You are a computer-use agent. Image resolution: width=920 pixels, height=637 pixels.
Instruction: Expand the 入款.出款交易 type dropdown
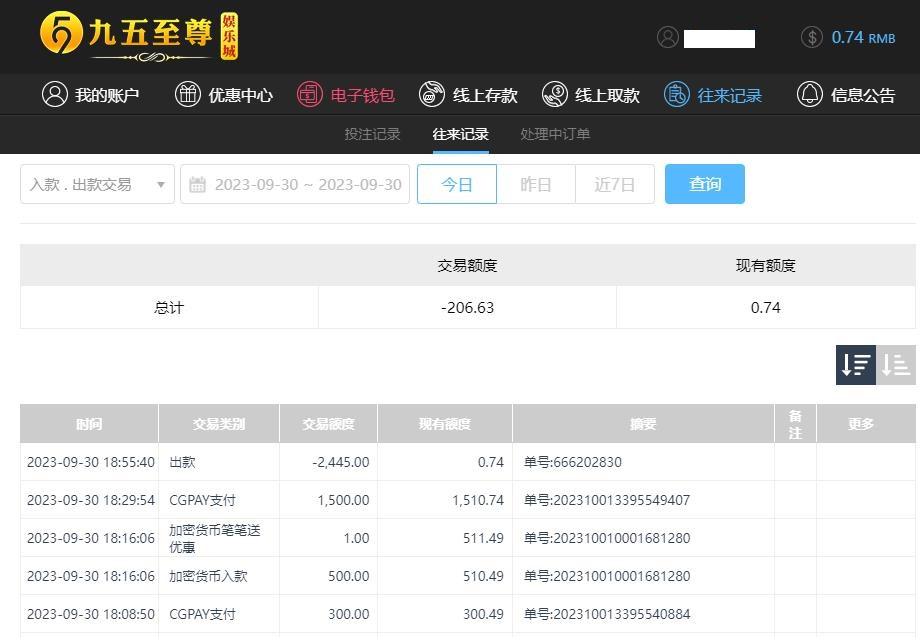pos(97,184)
